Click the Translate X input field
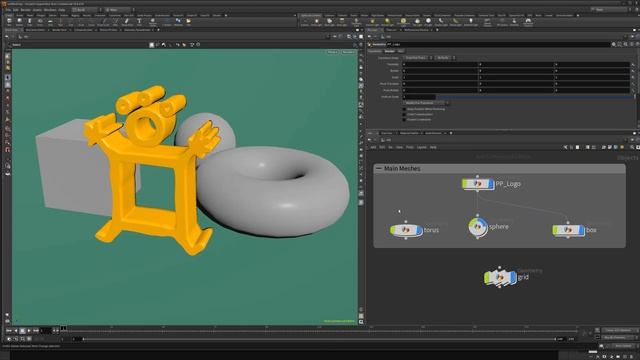Image resolution: width=640 pixels, height=360 pixels. (x=440, y=64)
